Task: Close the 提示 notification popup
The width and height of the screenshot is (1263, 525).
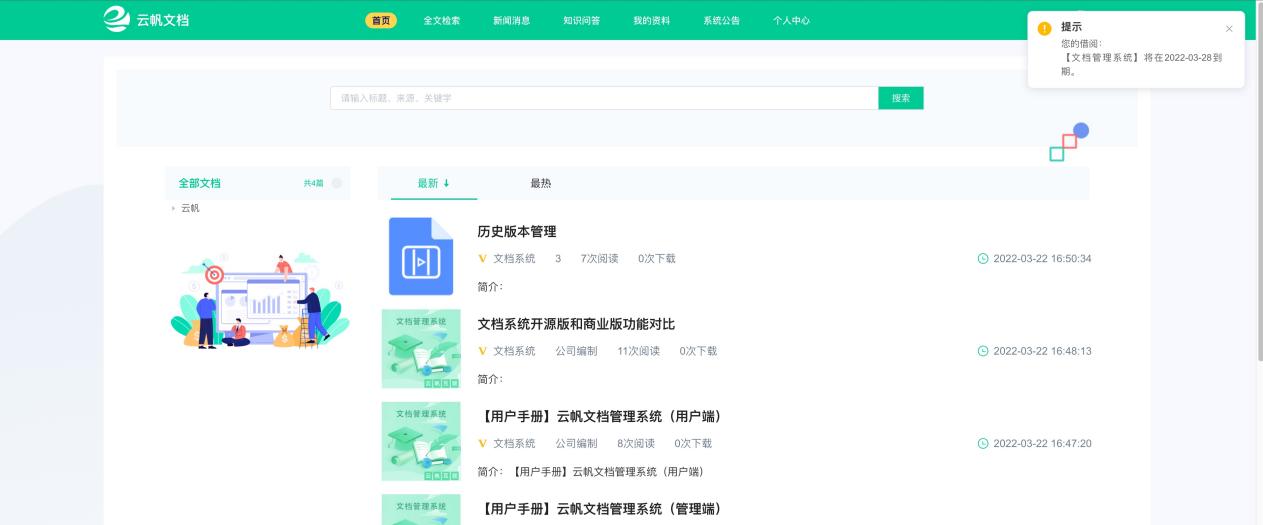Action: point(1229,28)
